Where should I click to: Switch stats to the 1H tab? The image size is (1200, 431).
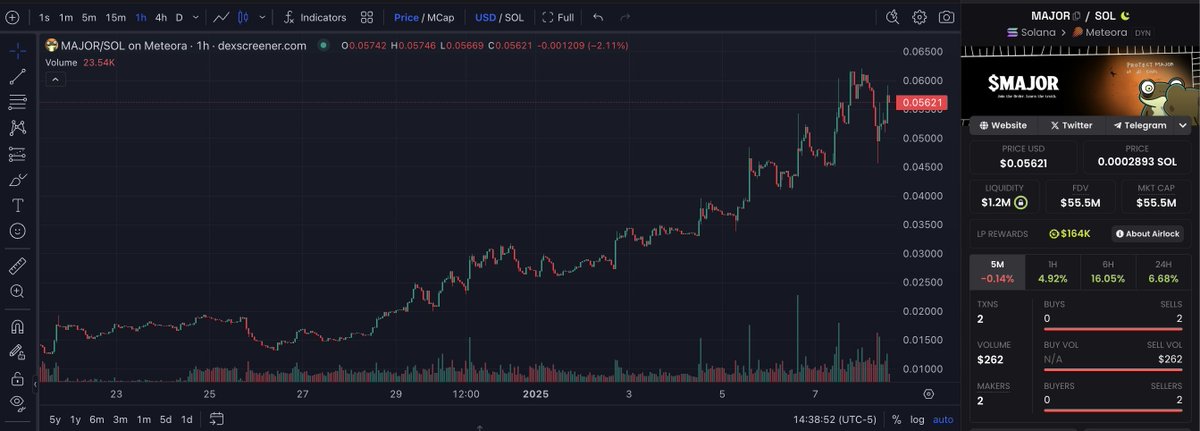pyautogui.click(x=1052, y=272)
